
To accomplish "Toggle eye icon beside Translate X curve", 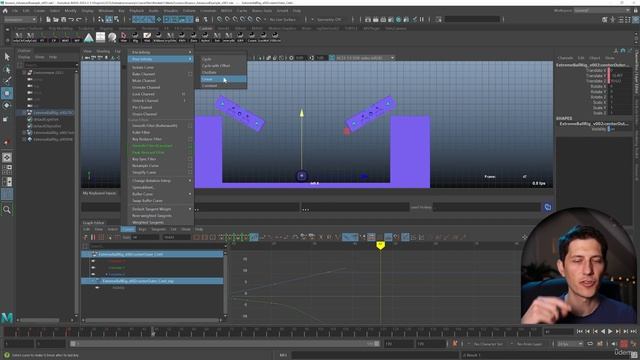I will click(93, 261).
